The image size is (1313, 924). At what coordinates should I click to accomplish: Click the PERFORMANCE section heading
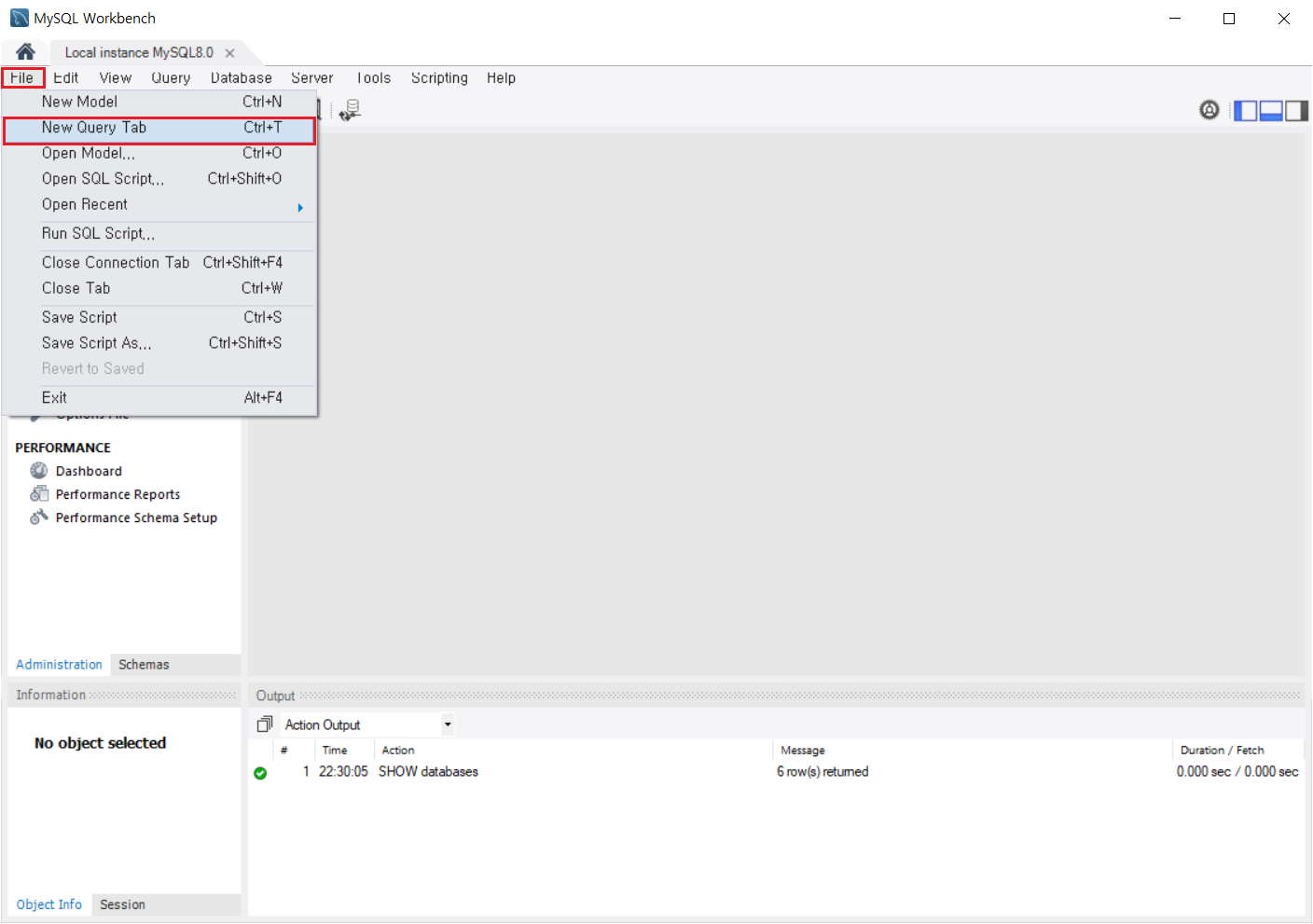[x=62, y=448]
